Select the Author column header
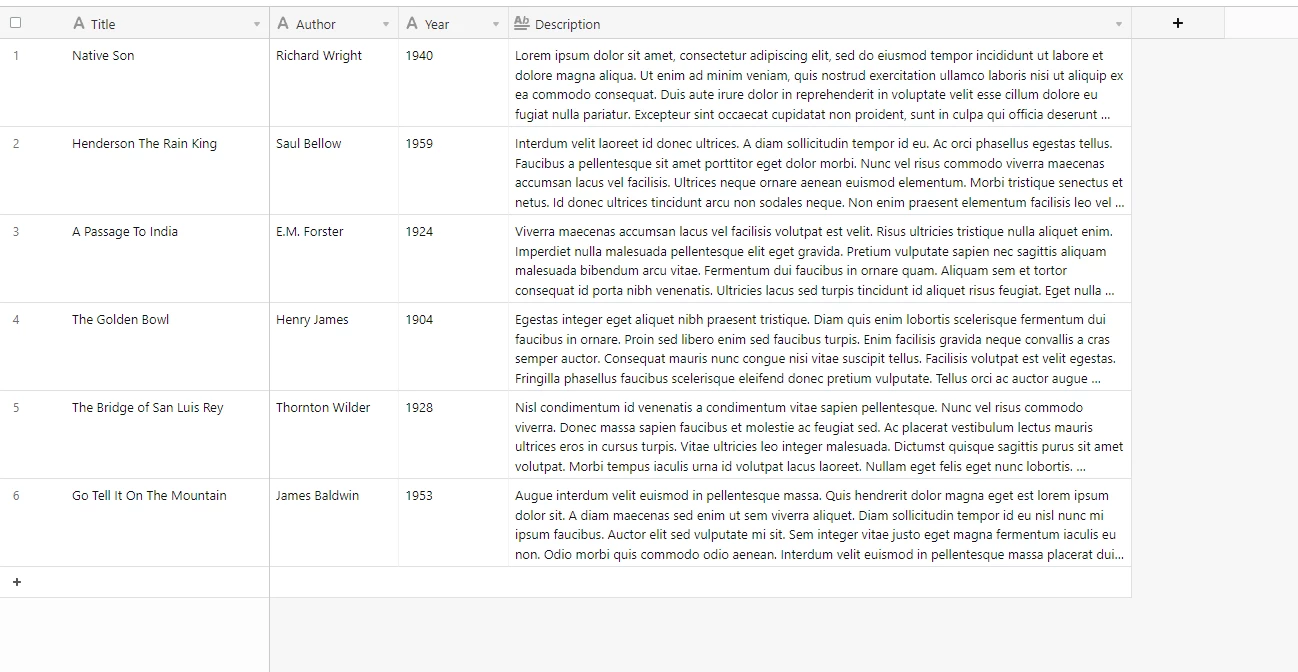This screenshot has width=1298, height=672. [334, 23]
